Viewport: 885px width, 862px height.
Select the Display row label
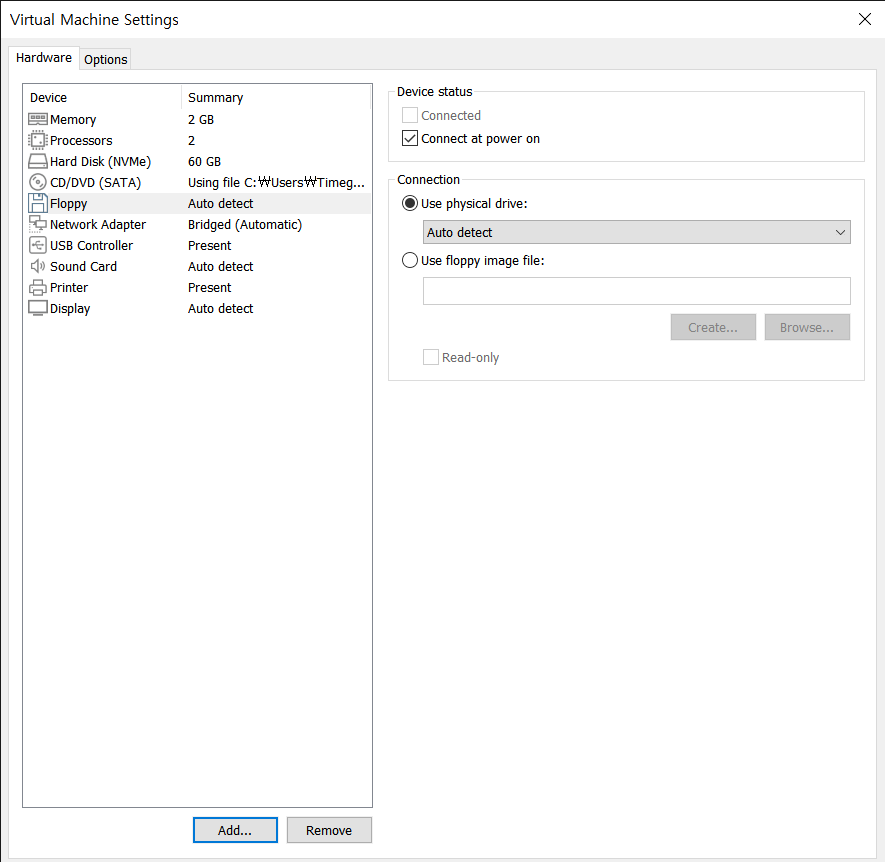tap(70, 309)
